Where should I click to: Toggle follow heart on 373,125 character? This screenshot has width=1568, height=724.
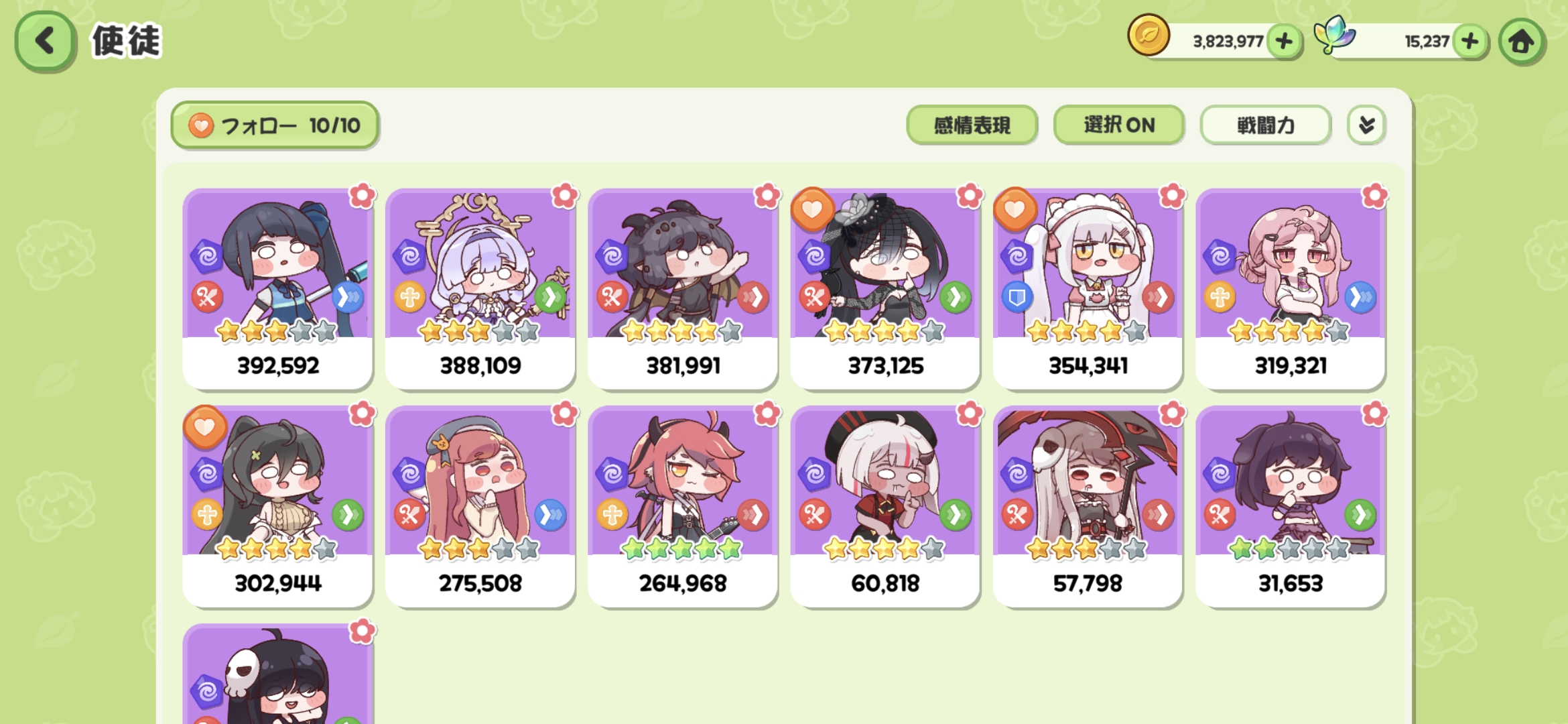pyautogui.click(x=812, y=208)
